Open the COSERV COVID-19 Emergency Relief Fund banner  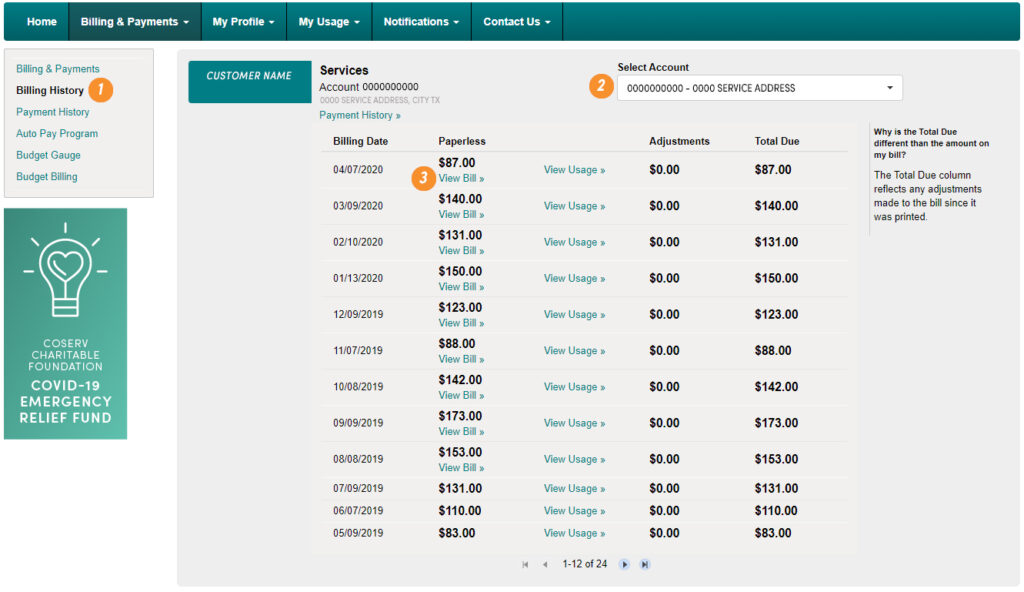pos(65,324)
